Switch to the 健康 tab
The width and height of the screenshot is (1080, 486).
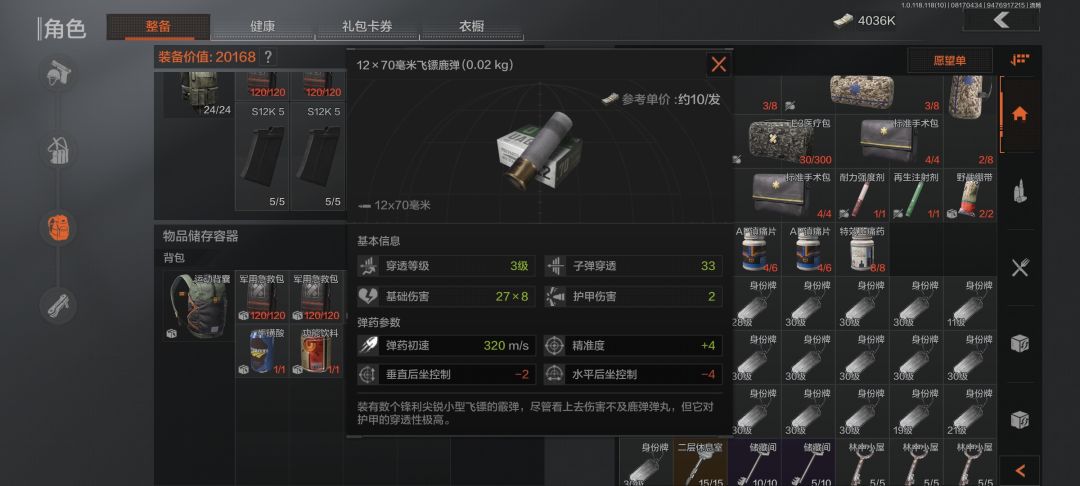262,27
